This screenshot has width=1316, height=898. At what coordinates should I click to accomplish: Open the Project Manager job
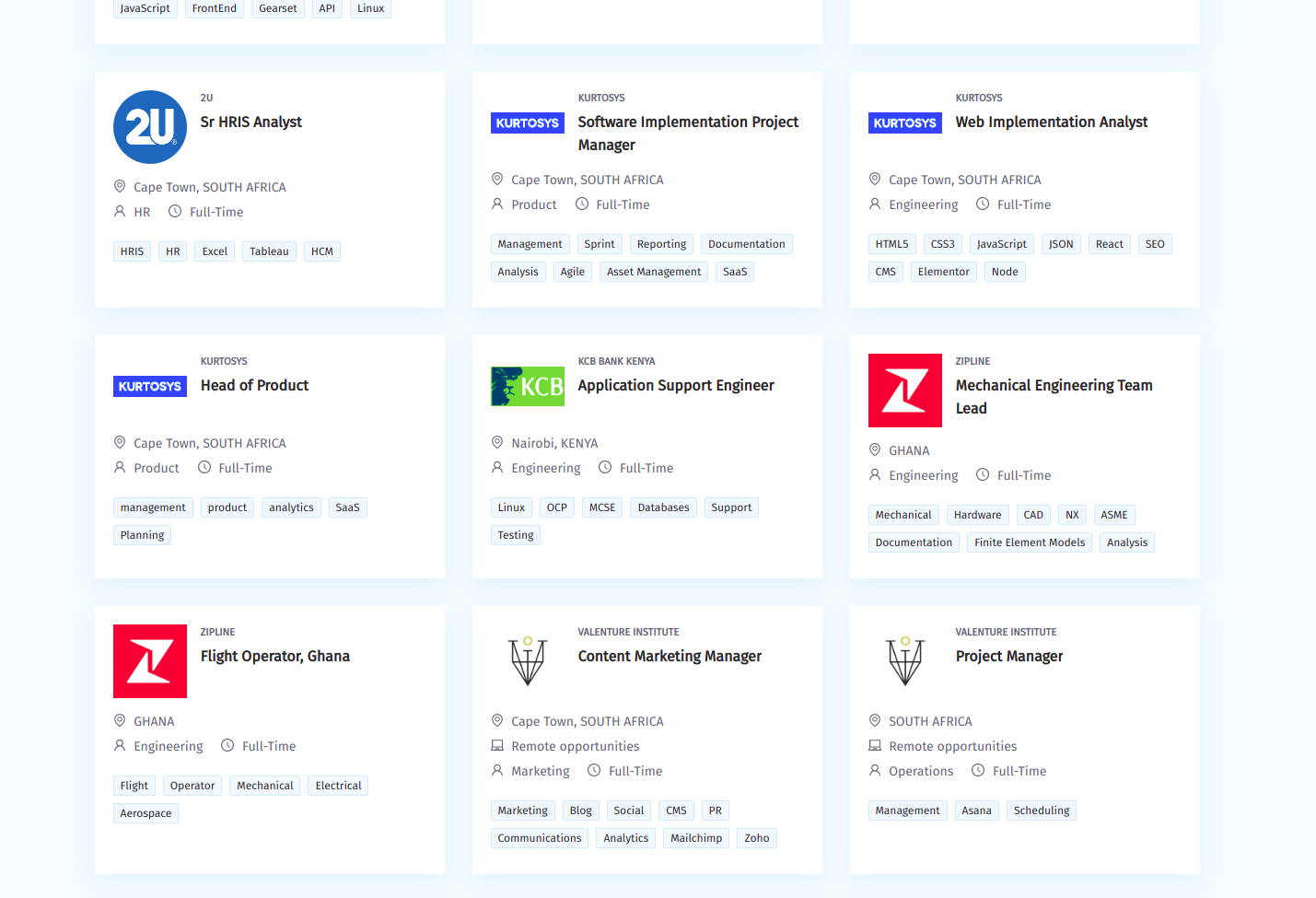point(1009,656)
